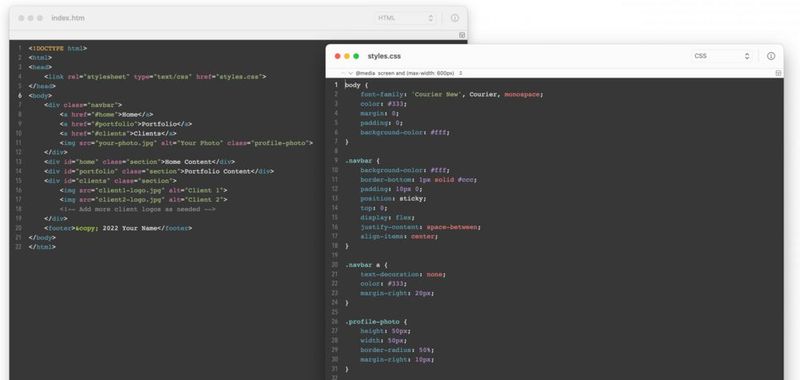
Task: Click the <!DOCTYPE html> line in index.htm
Action: tap(58, 48)
